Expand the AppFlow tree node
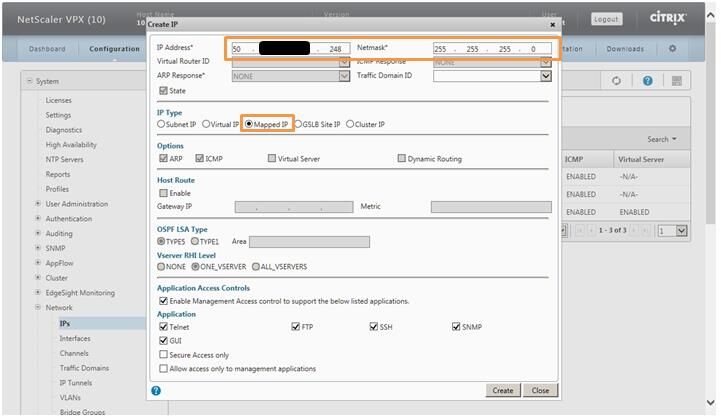Screen dimensions: 721x418 (x=38, y=263)
